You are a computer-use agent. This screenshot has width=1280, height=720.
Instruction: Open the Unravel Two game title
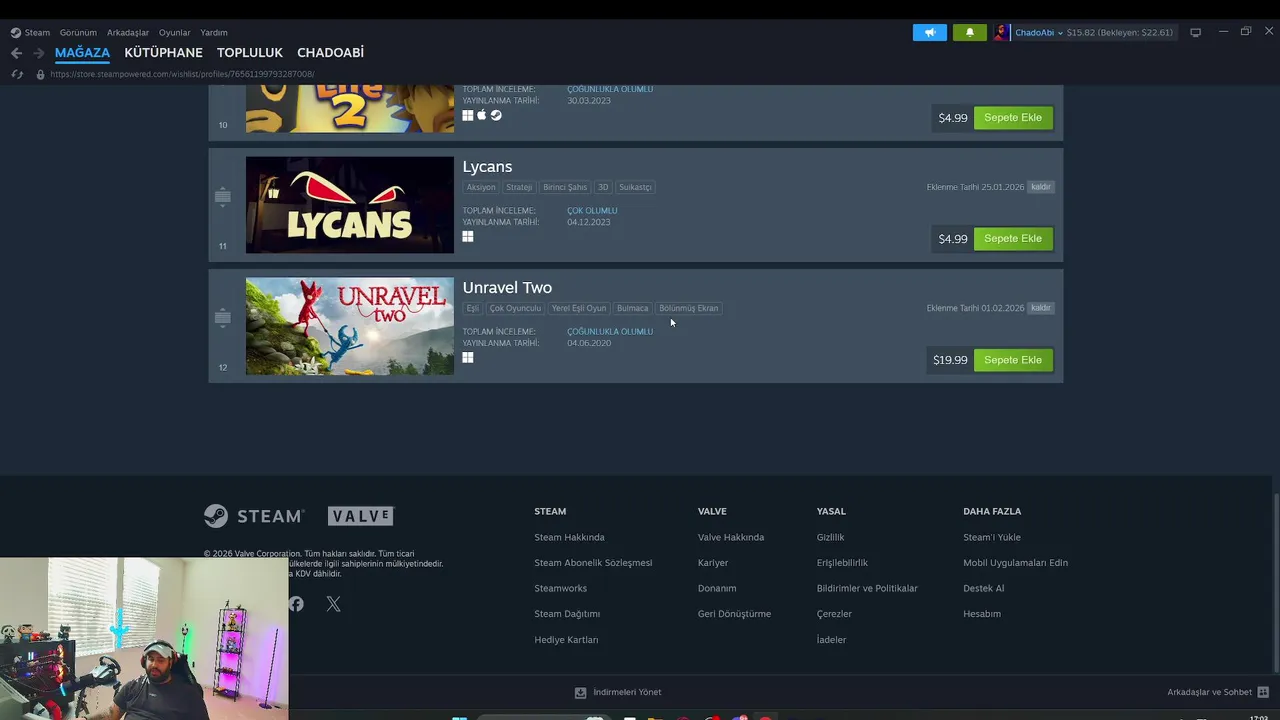point(507,288)
